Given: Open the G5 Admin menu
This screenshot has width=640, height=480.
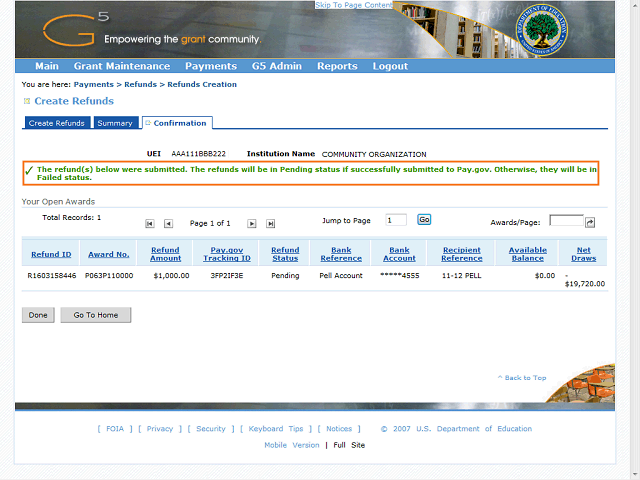Looking at the screenshot, I should [x=277, y=66].
